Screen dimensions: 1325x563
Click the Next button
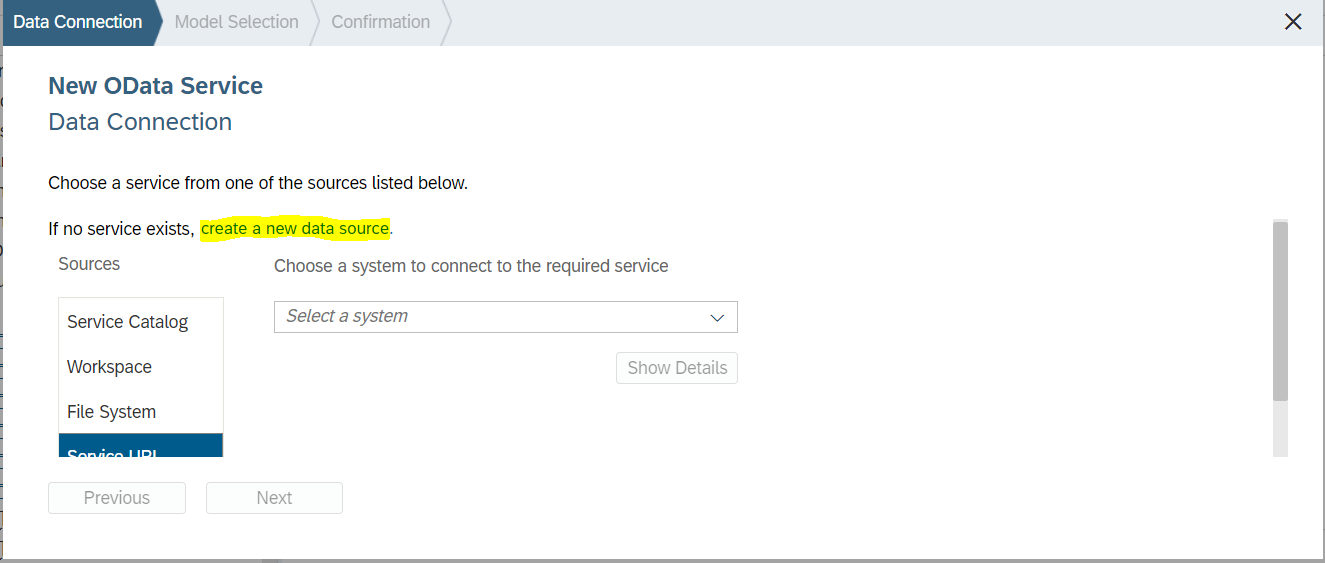coord(274,498)
